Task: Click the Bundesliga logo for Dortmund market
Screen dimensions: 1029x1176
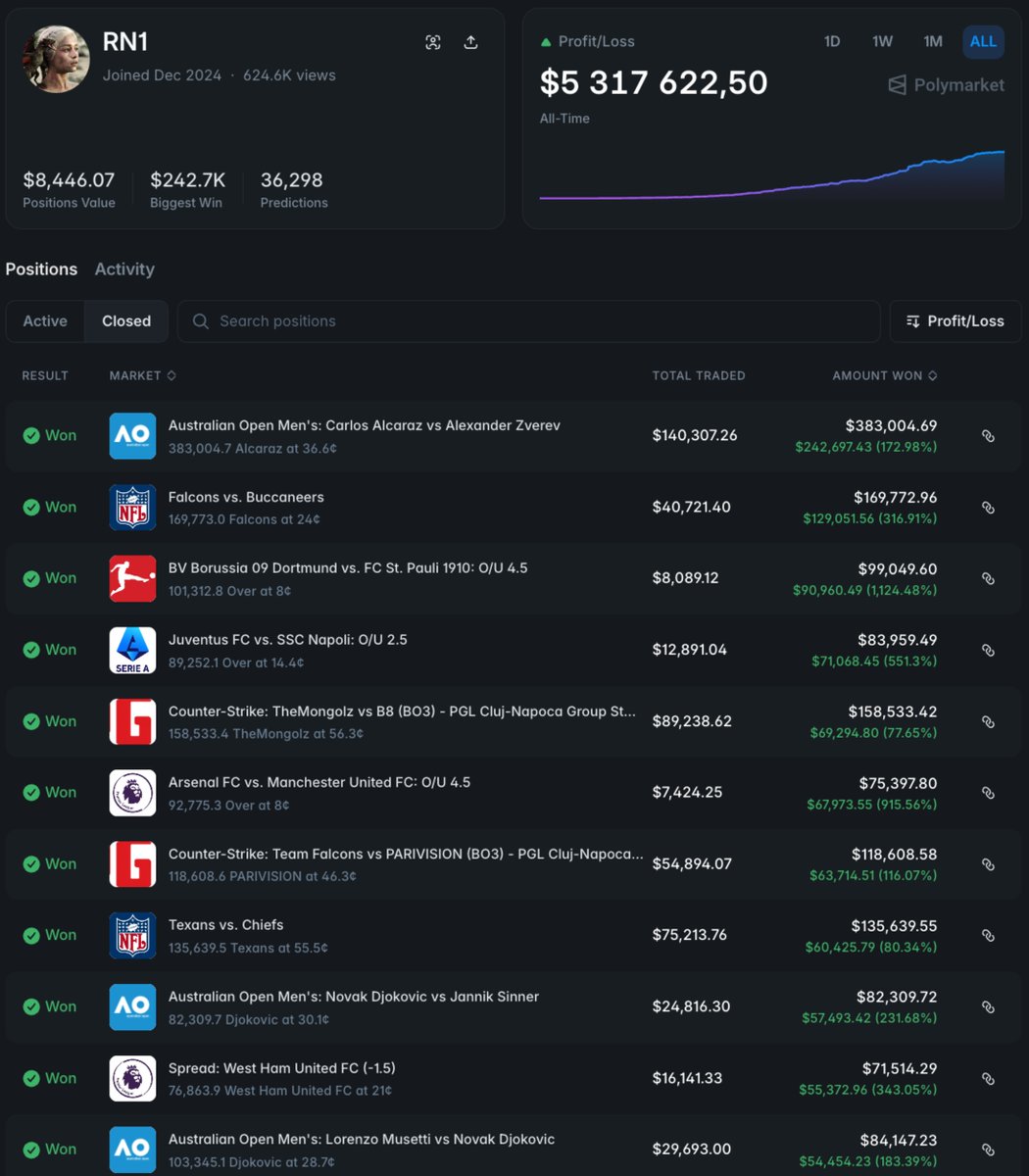Action: 132,578
